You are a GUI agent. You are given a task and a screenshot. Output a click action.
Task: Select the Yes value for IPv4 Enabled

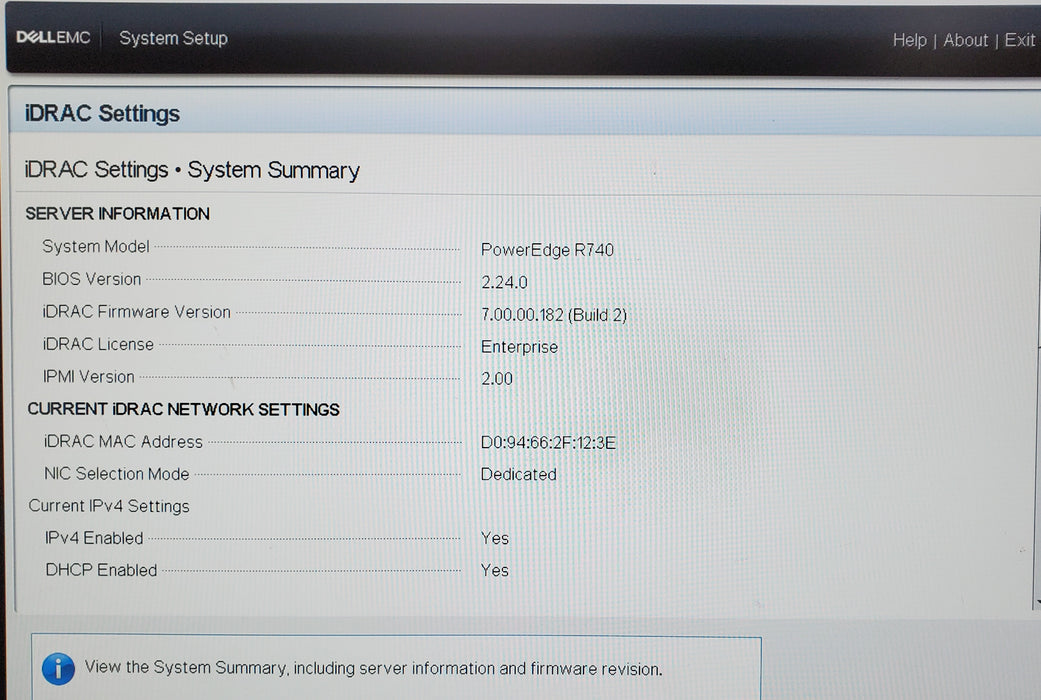(x=495, y=538)
